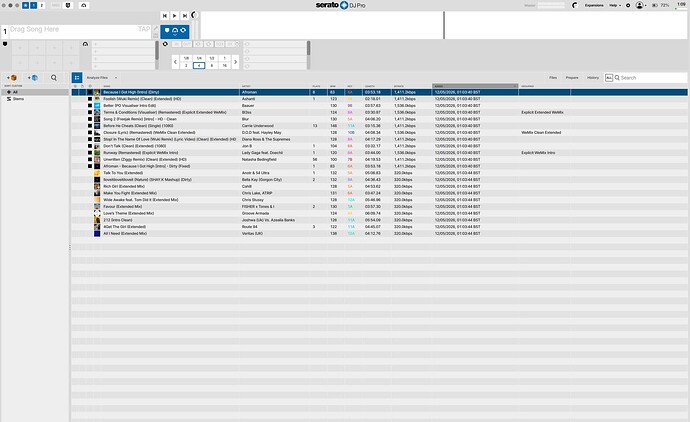Screen dimensions: 690x422
Task: Shift loop sizes left with arrow
Action: pos(175,62)
